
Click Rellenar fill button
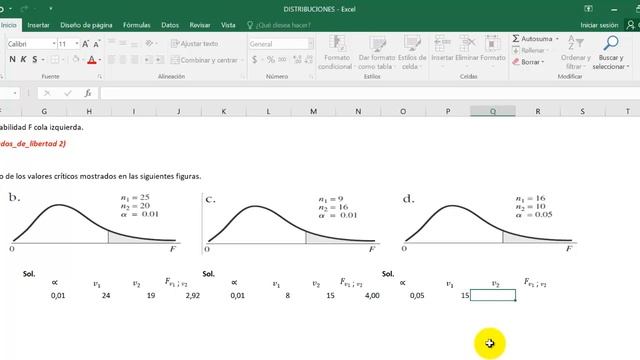point(530,50)
